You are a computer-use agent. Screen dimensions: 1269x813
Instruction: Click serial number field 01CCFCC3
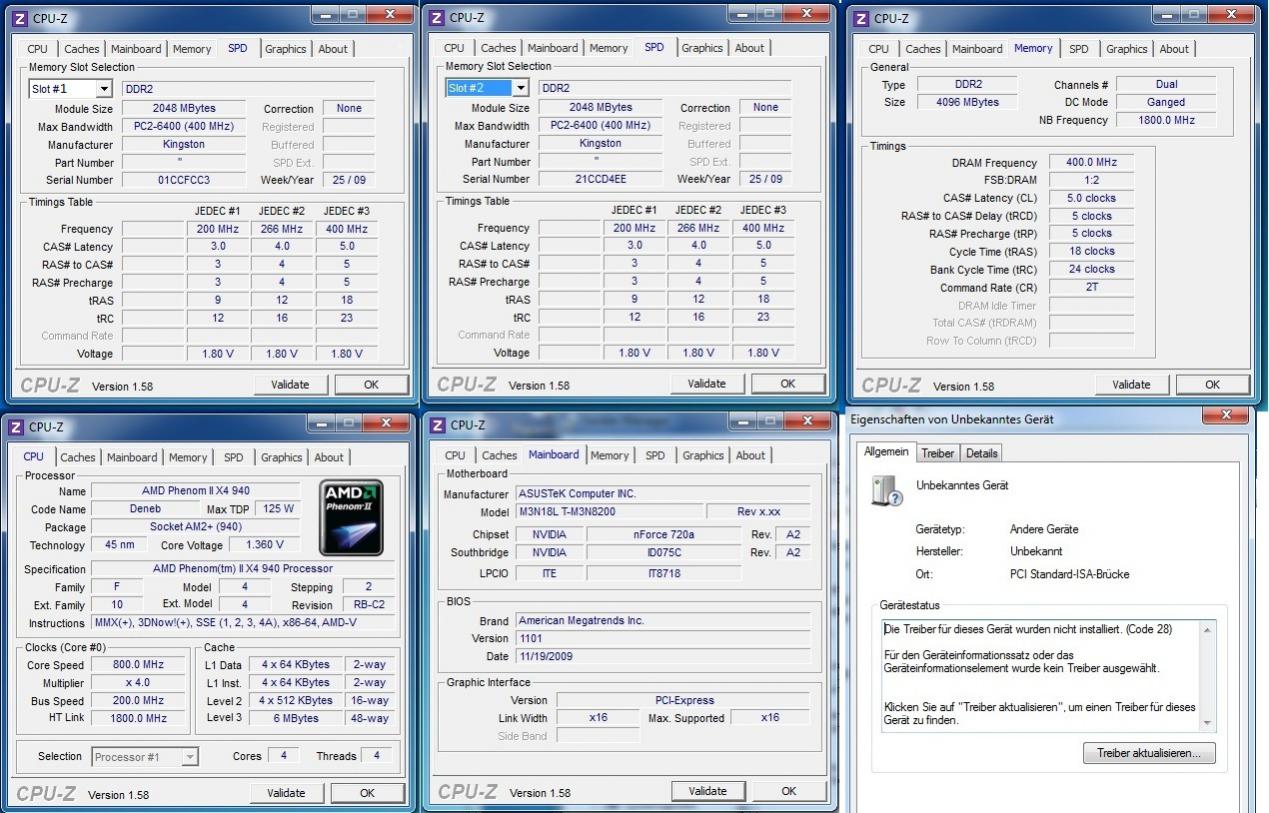point(184,180)
